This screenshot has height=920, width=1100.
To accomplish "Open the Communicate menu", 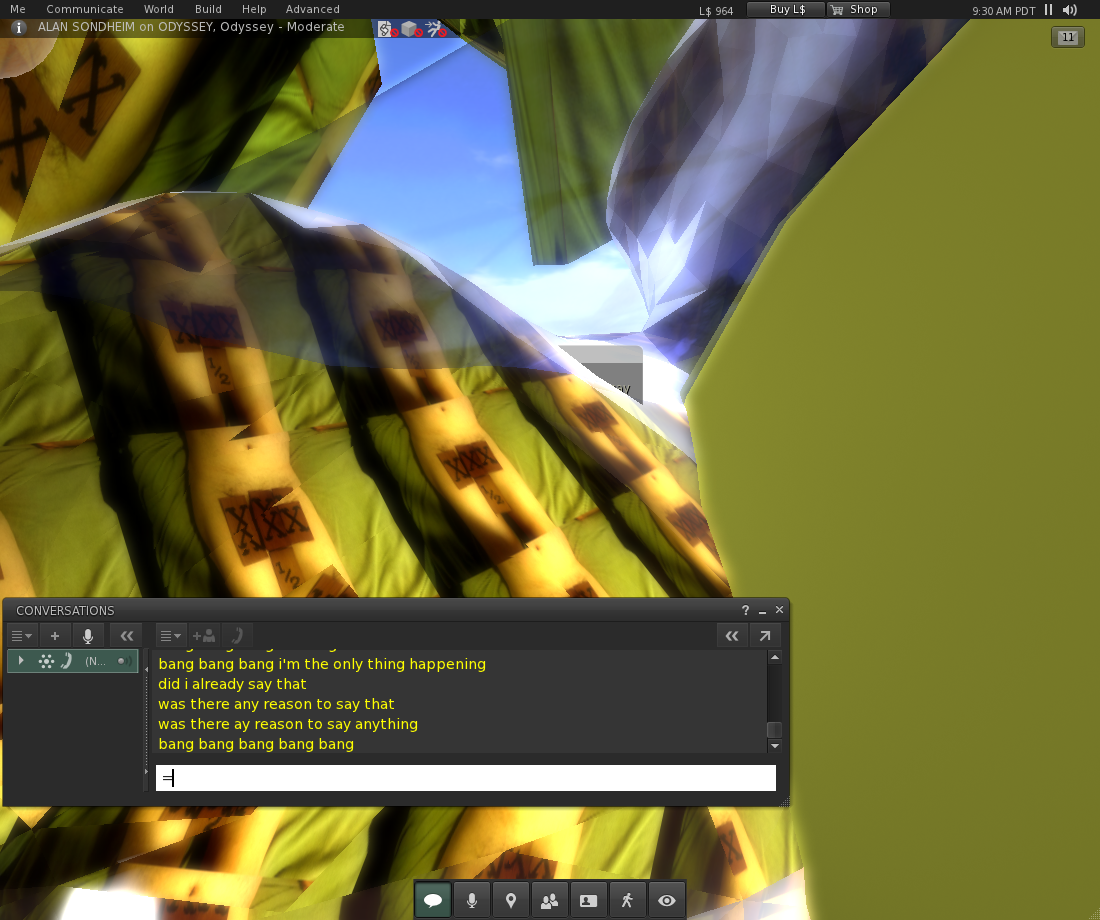I will 85,9.
